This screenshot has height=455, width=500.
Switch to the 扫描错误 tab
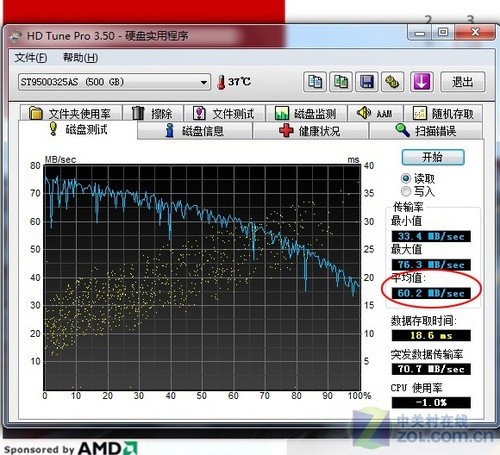[x=426, y=131]
